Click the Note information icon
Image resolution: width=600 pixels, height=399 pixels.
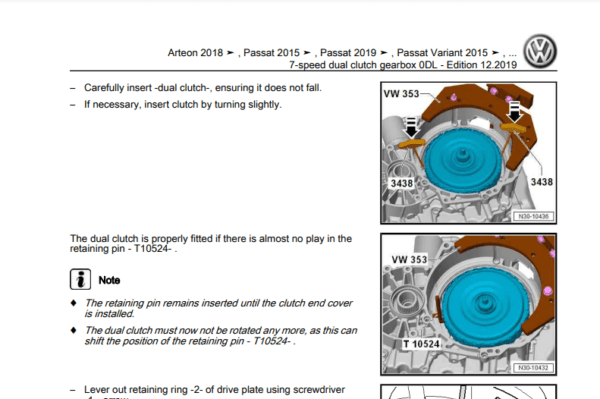click(80, 279)
